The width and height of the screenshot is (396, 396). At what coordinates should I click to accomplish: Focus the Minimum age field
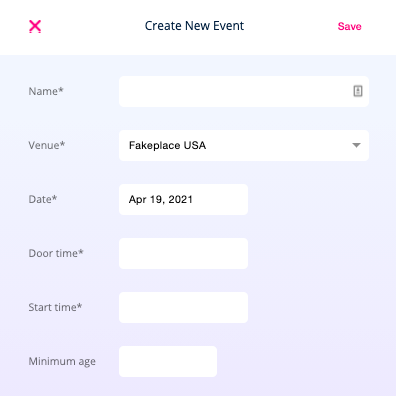[168, 361]
